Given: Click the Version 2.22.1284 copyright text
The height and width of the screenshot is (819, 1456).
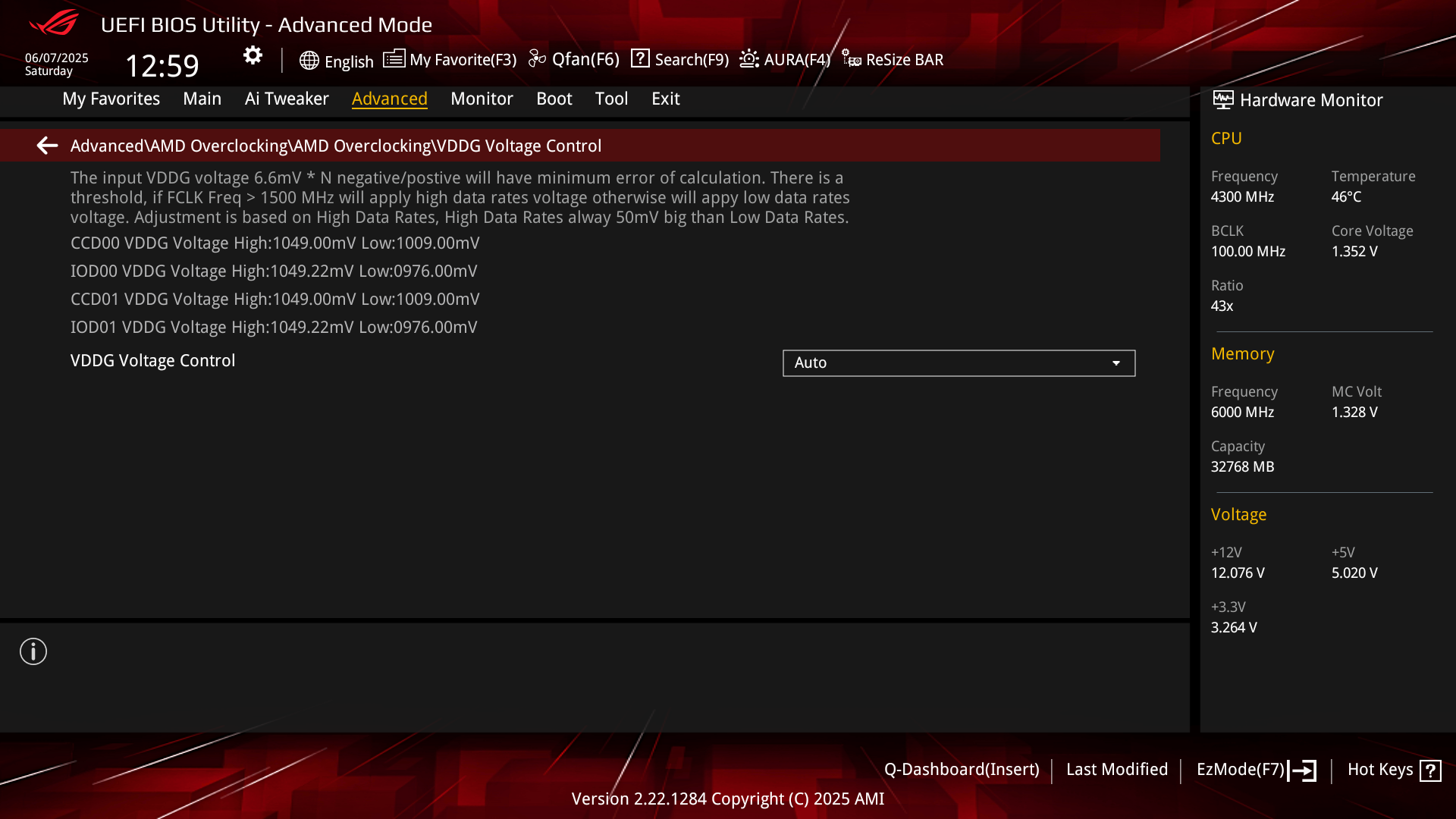Looking at the screenshot, I should (728, 799).
